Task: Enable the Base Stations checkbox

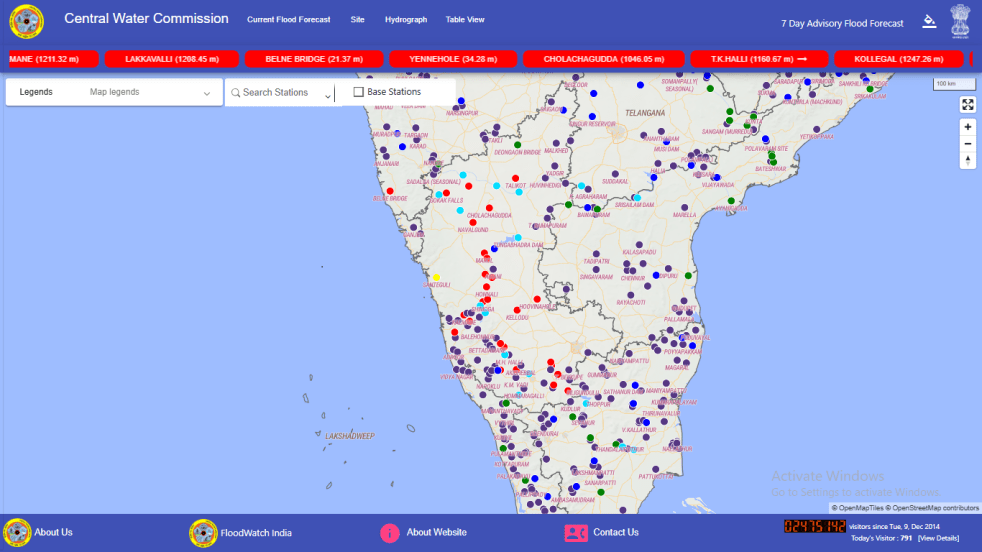Action: (x=359, y=92)
